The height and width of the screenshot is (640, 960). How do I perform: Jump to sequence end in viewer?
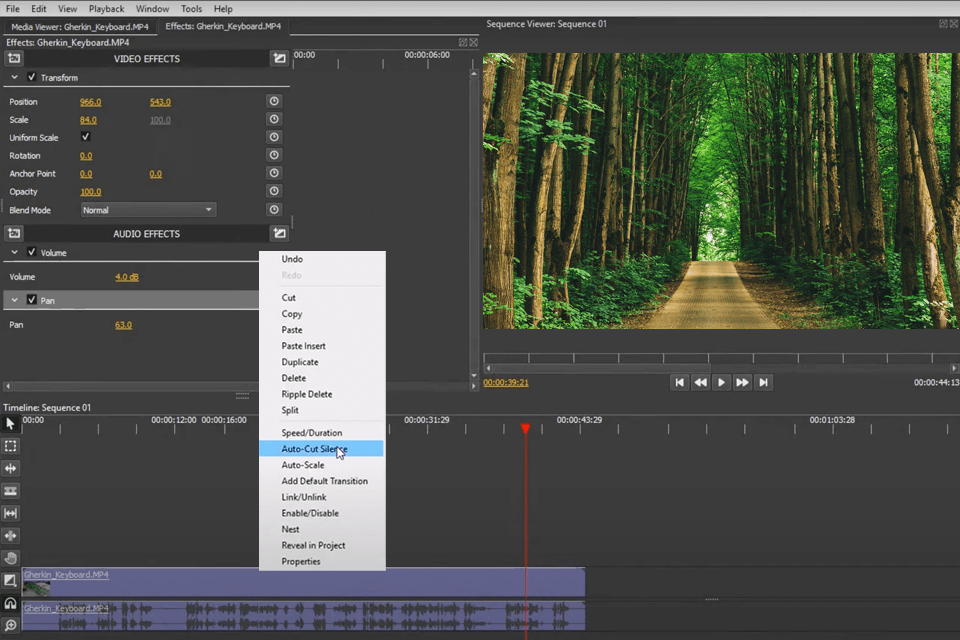coord(763,382)
